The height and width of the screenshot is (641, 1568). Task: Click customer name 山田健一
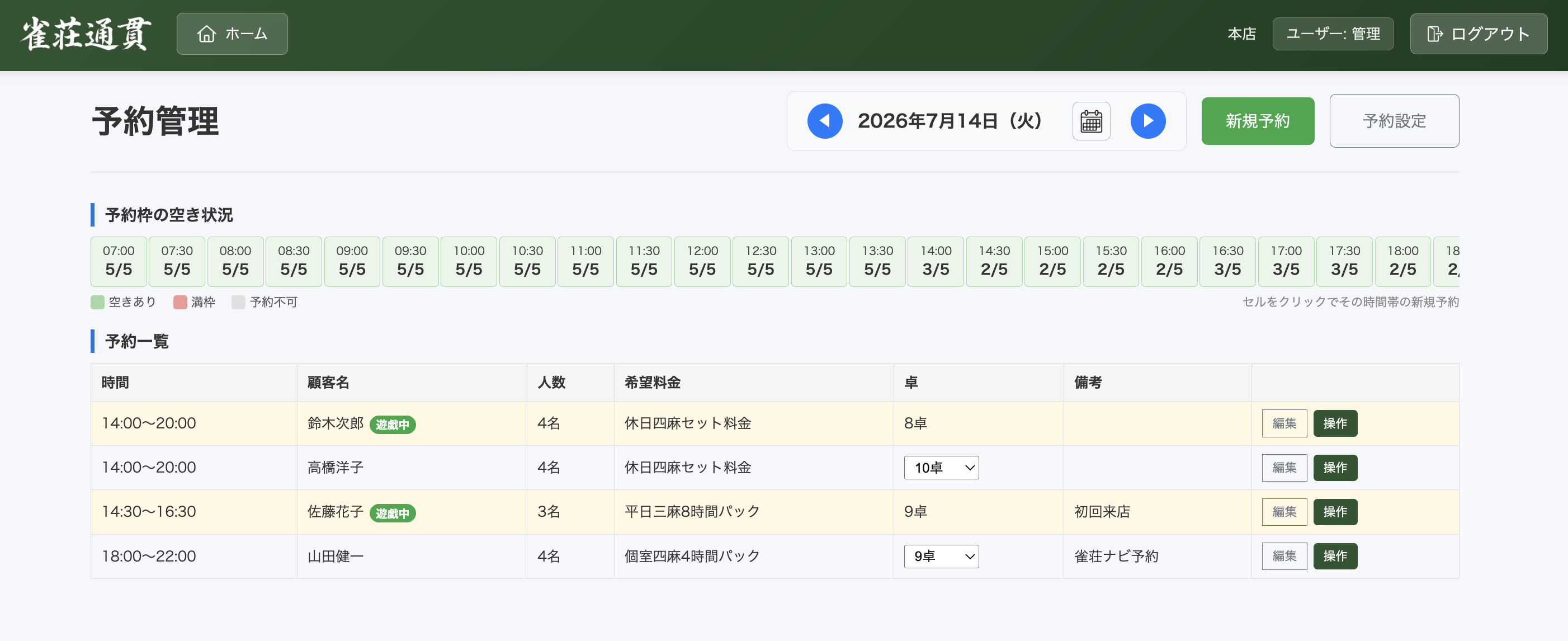click(336, 557)
